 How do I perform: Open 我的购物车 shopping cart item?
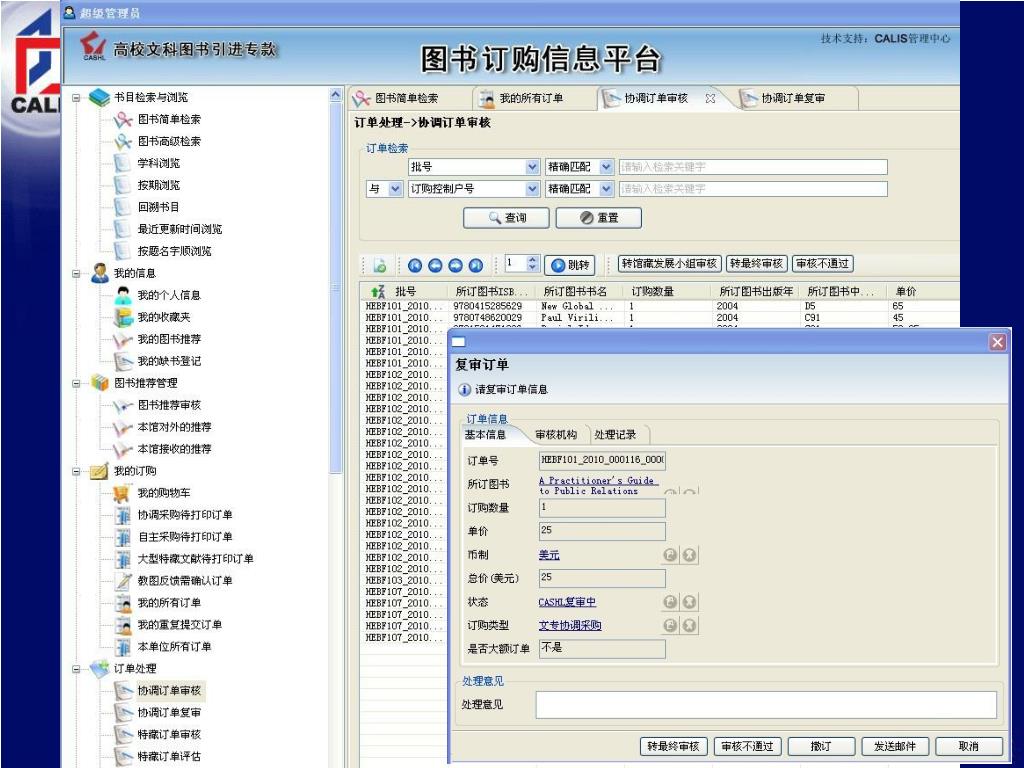(x=163, y=493)
